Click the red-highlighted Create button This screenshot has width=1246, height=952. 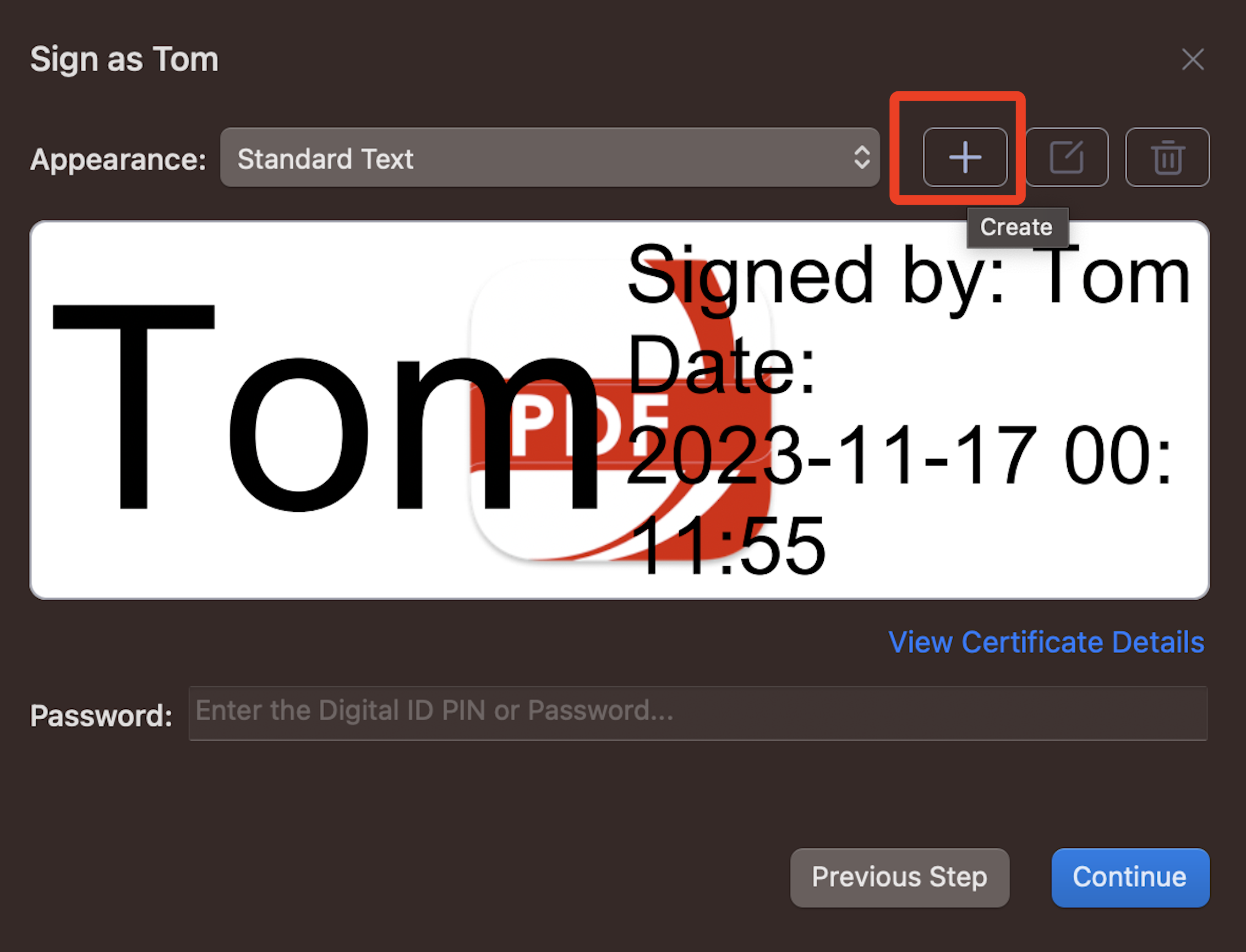(x=959, y=157)
